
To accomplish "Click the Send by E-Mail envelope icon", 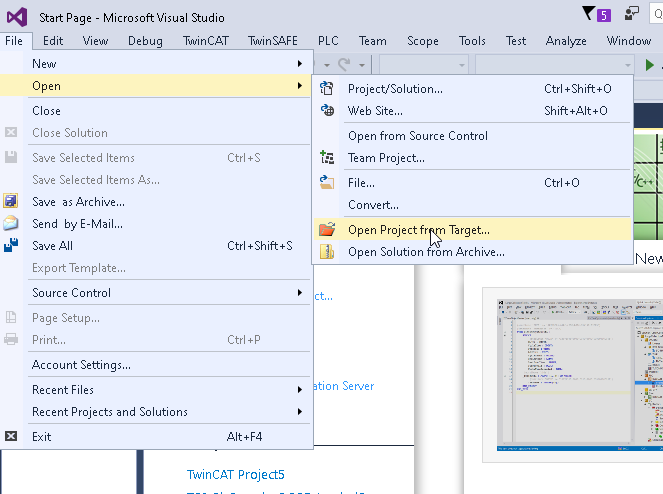I will click(x=11, y=223).
